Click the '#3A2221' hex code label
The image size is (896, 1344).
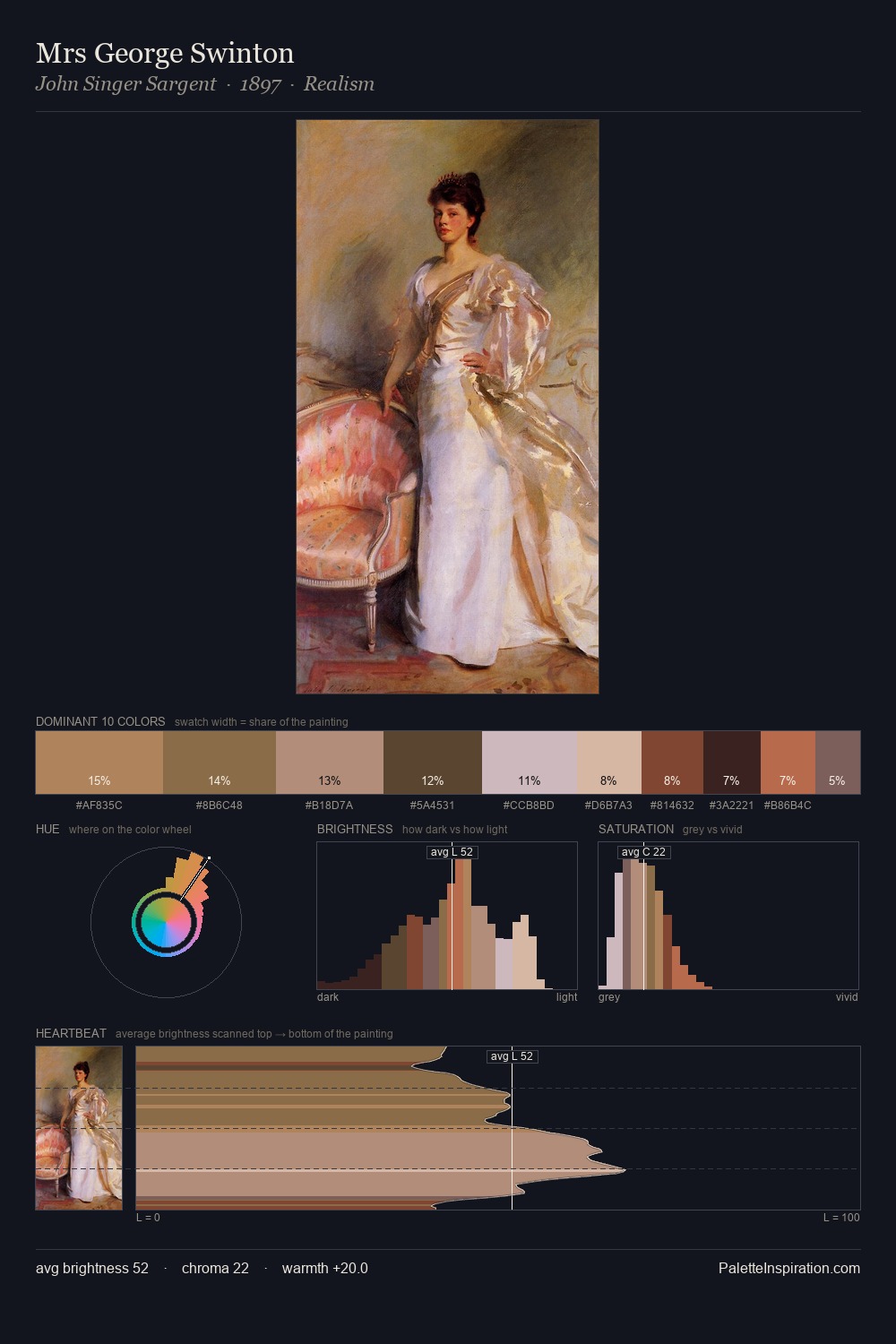pos(731,806)
